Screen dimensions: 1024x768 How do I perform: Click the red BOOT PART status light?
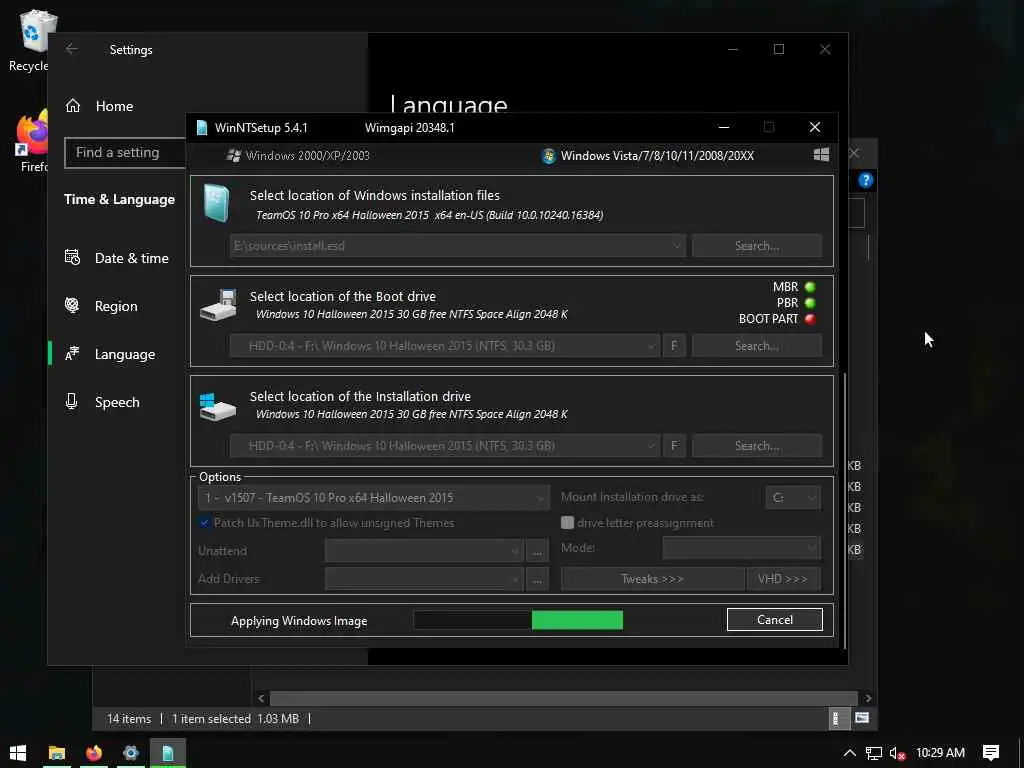810,319
